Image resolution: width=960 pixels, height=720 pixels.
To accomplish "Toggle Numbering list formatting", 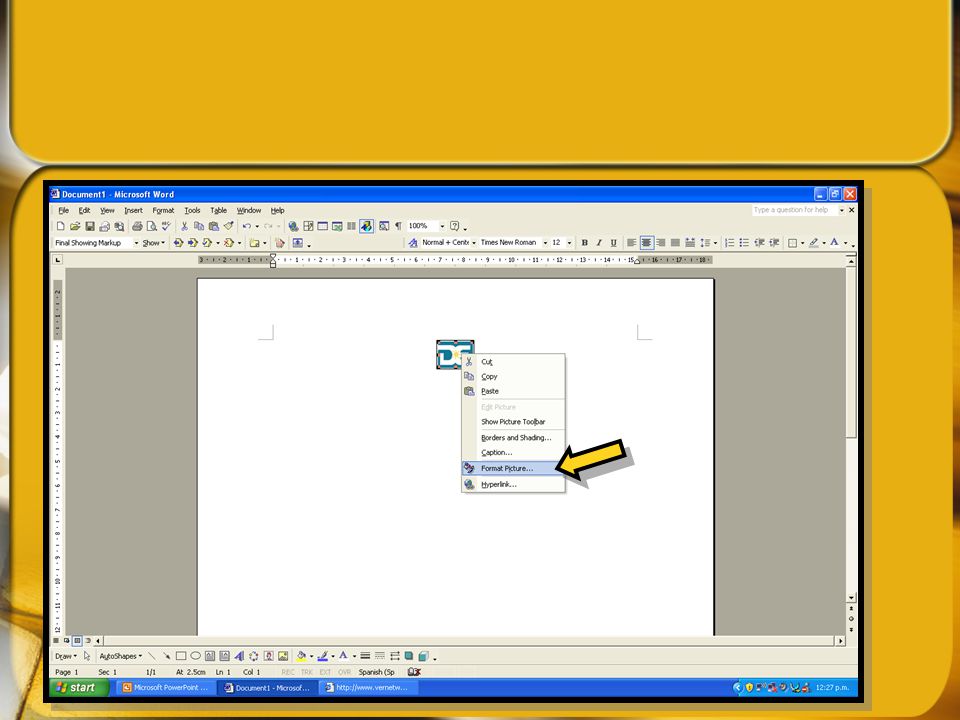I will 729,243.
